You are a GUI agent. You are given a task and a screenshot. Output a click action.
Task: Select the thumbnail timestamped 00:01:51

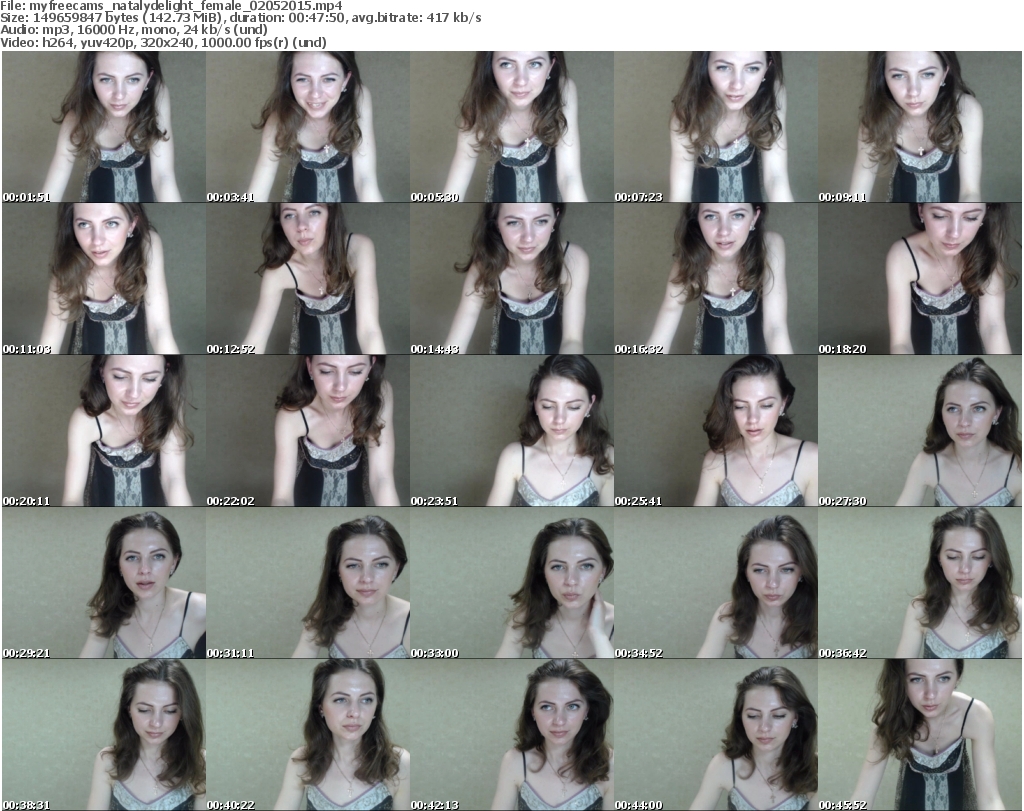click(x=104, y=127)
